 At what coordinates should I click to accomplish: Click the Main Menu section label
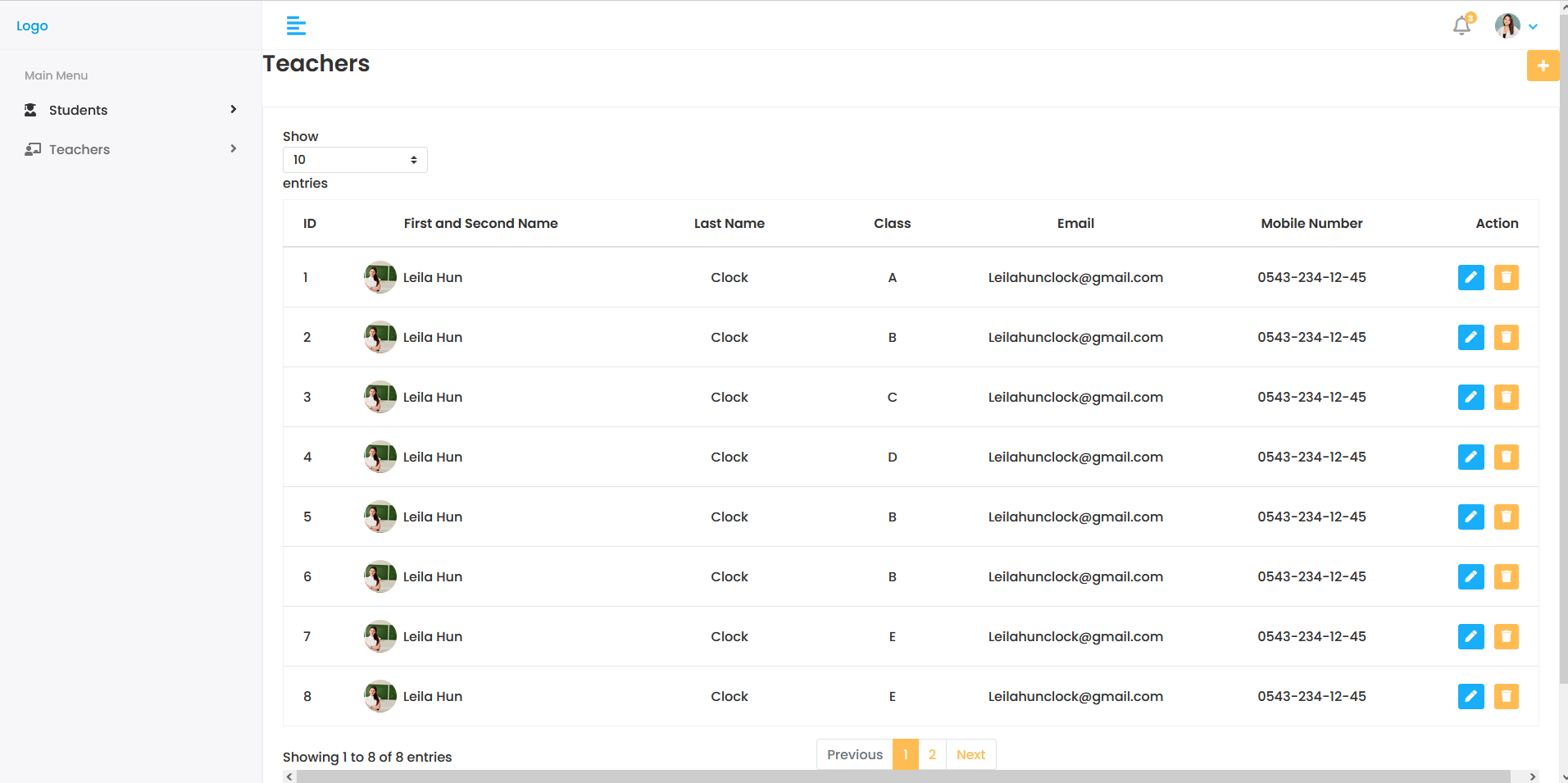(56, 75)
